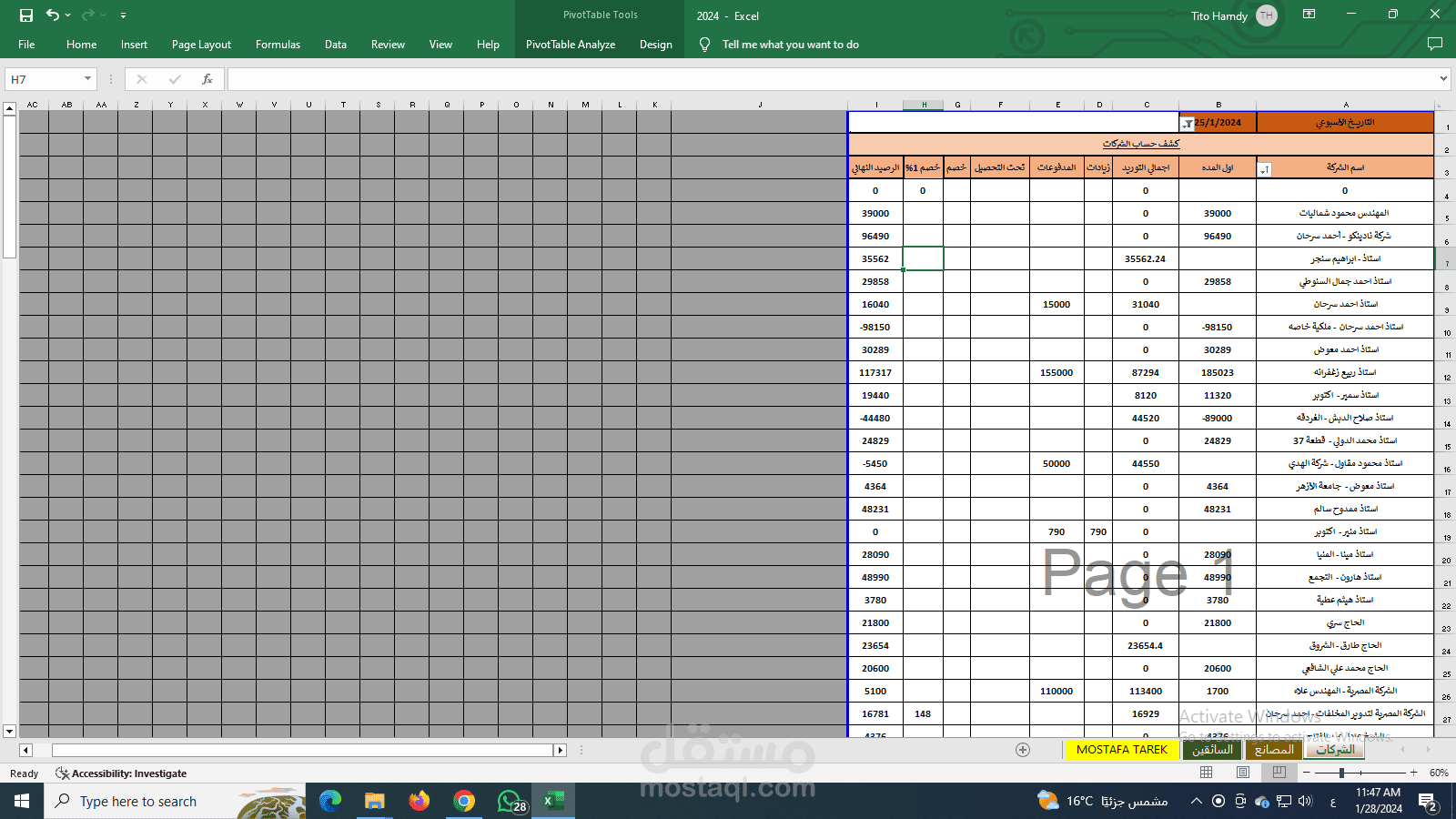This screenshot has height=819, width=1456.
Task: Select cell with value 35562.24
Action: click(1145, 259)
